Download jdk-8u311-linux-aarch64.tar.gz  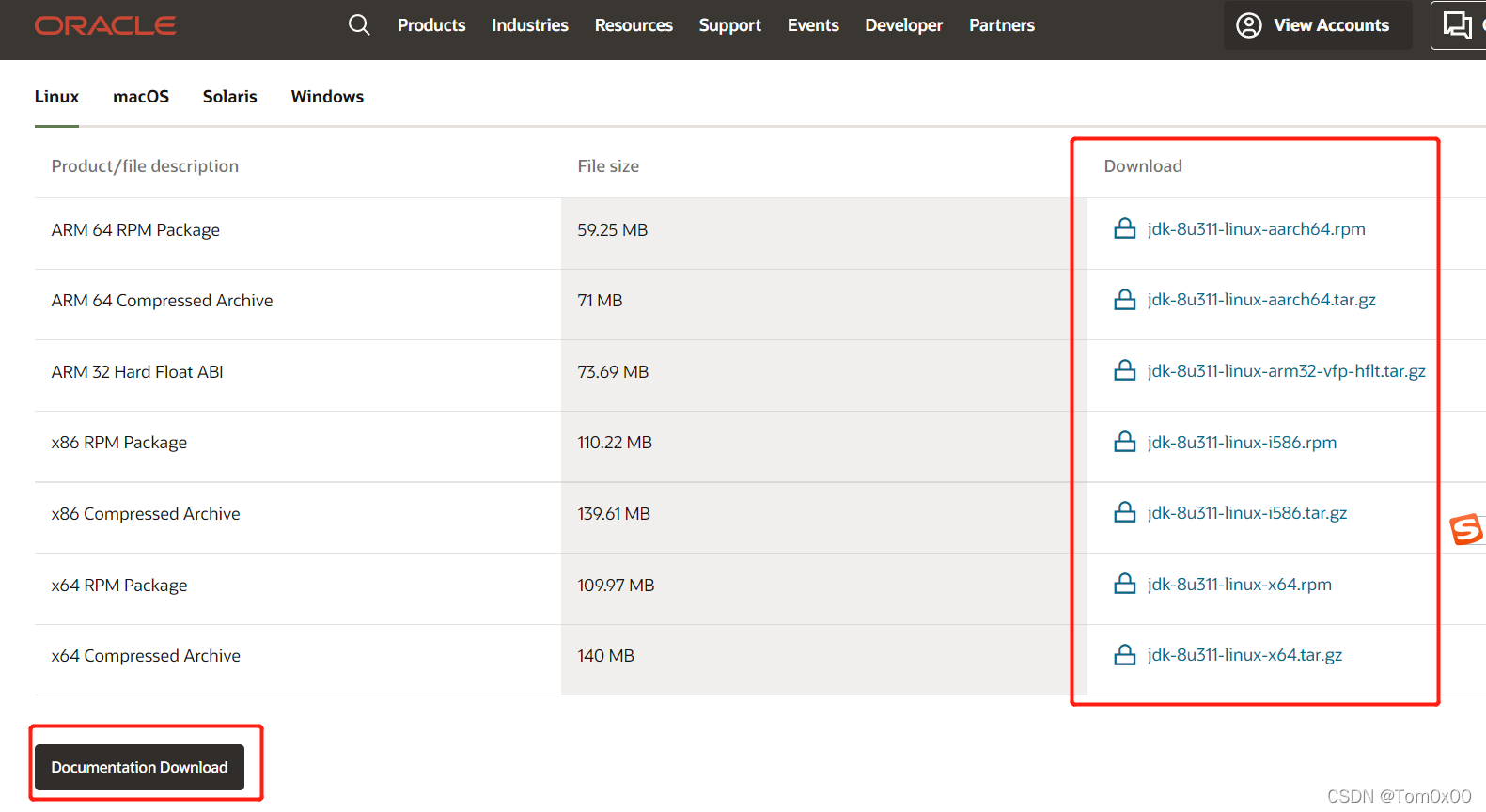point(1261,300)
